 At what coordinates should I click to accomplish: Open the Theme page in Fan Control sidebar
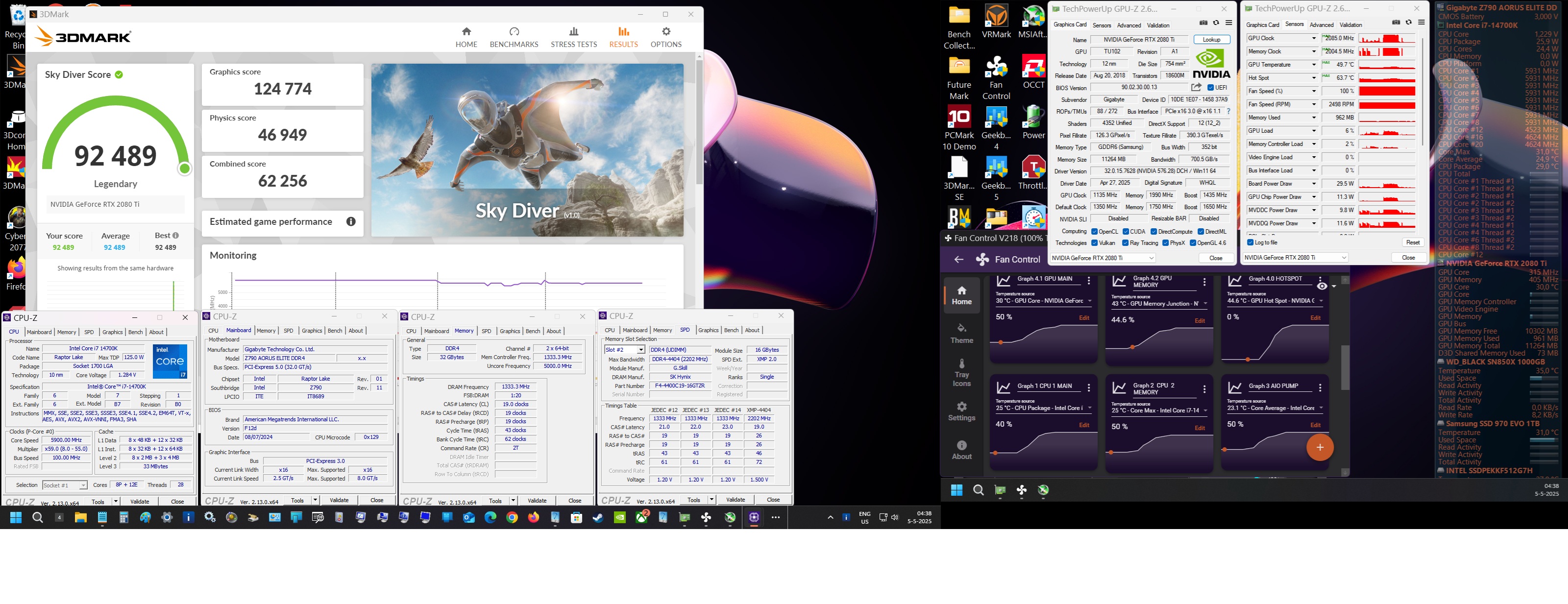pyautogui.click(x=962, y=333)
